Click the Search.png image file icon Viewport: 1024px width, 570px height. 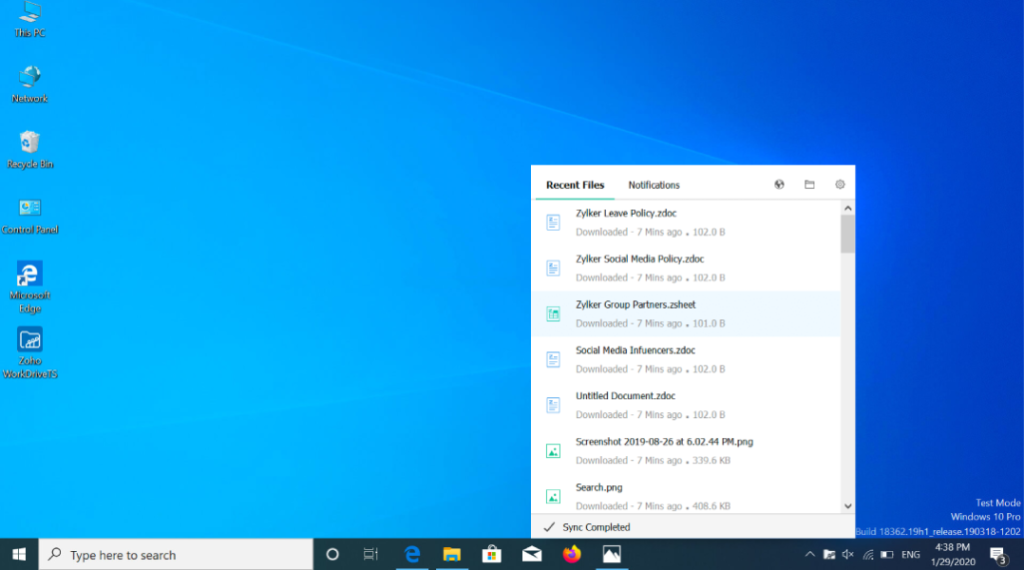(x=553, y=496)
